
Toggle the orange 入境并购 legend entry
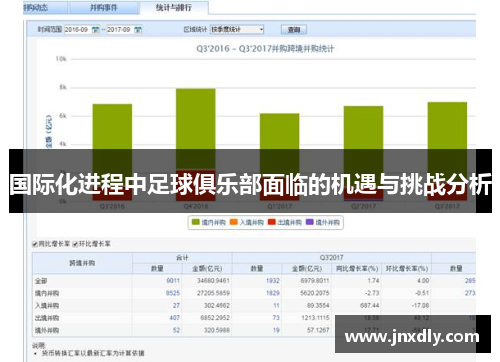[247, 222]
